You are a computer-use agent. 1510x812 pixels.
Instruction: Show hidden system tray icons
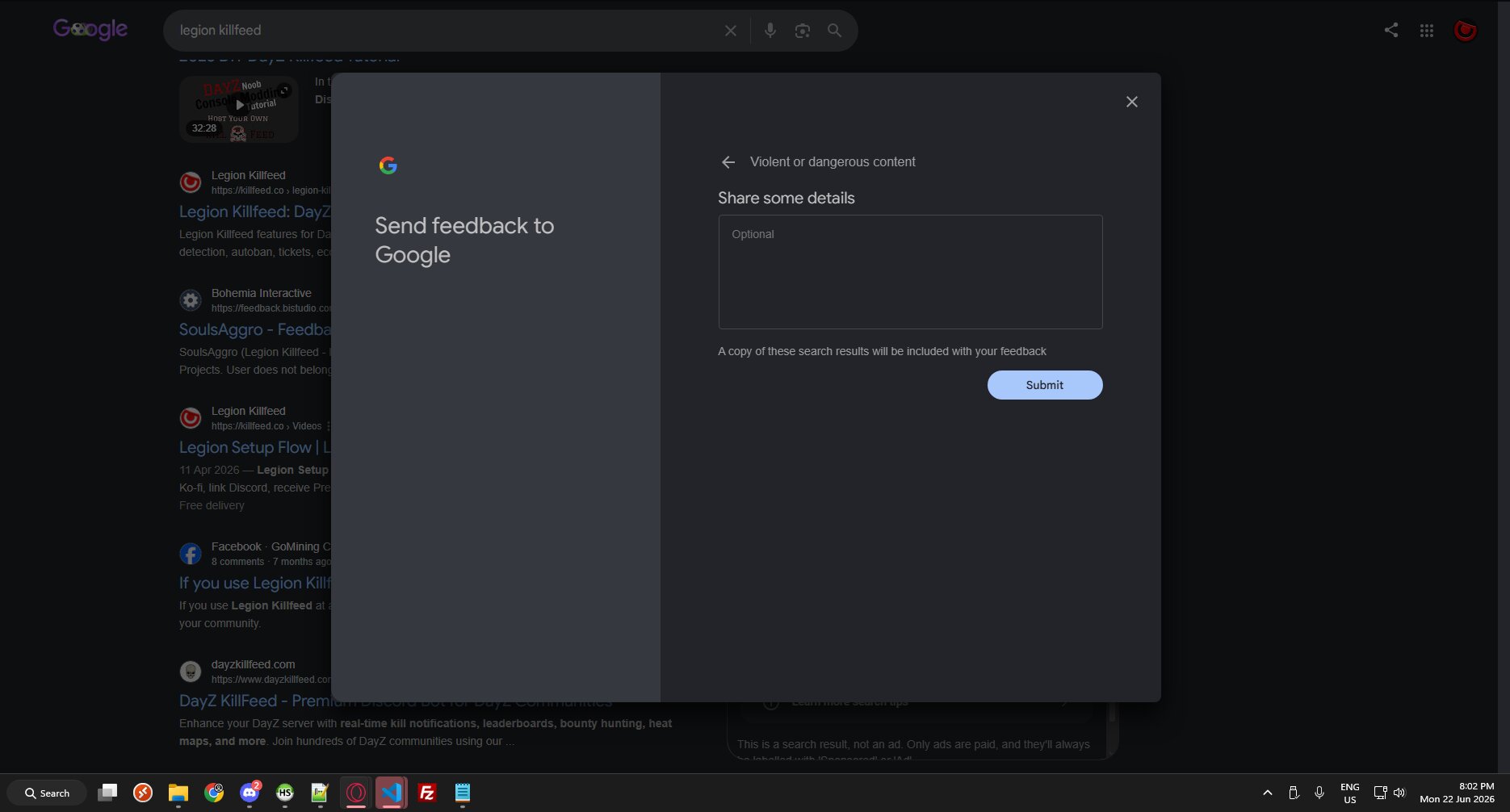[1268, 793]
